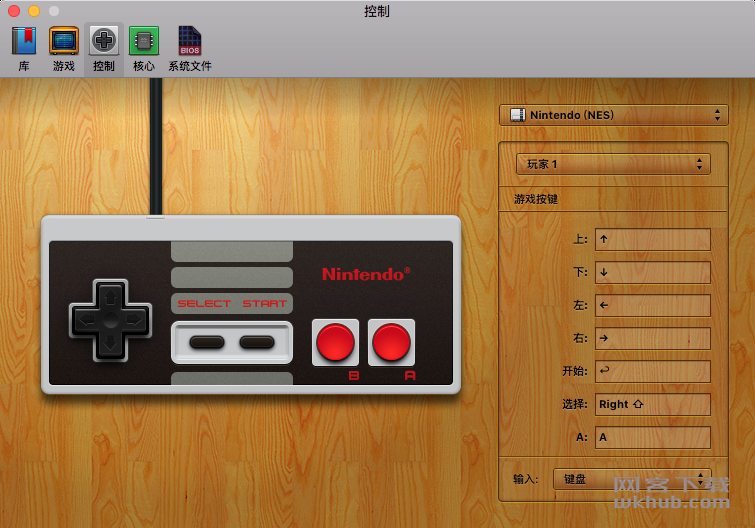Open the Library (库) preferences tab
Screen dimensions: 755x528
[24, 49]
